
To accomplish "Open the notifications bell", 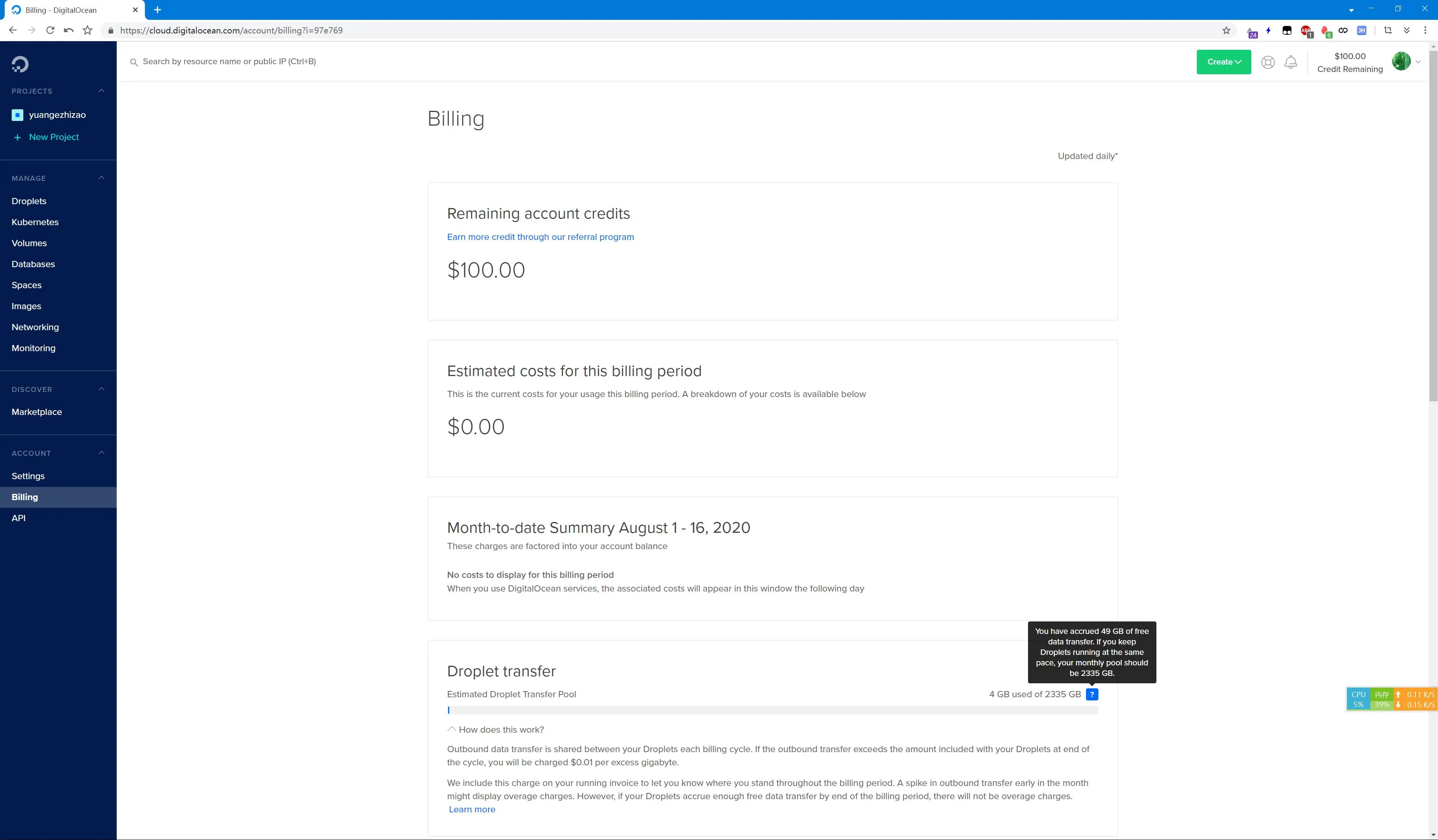I will pos(1290,62).
